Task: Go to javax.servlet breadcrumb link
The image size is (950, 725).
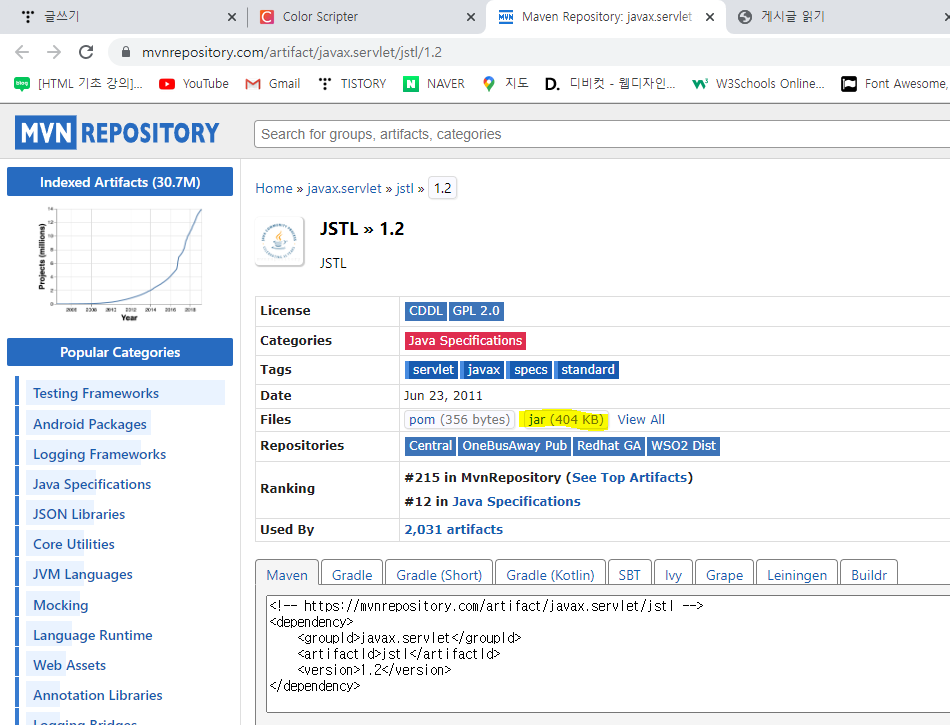Action: coord(344,188)
